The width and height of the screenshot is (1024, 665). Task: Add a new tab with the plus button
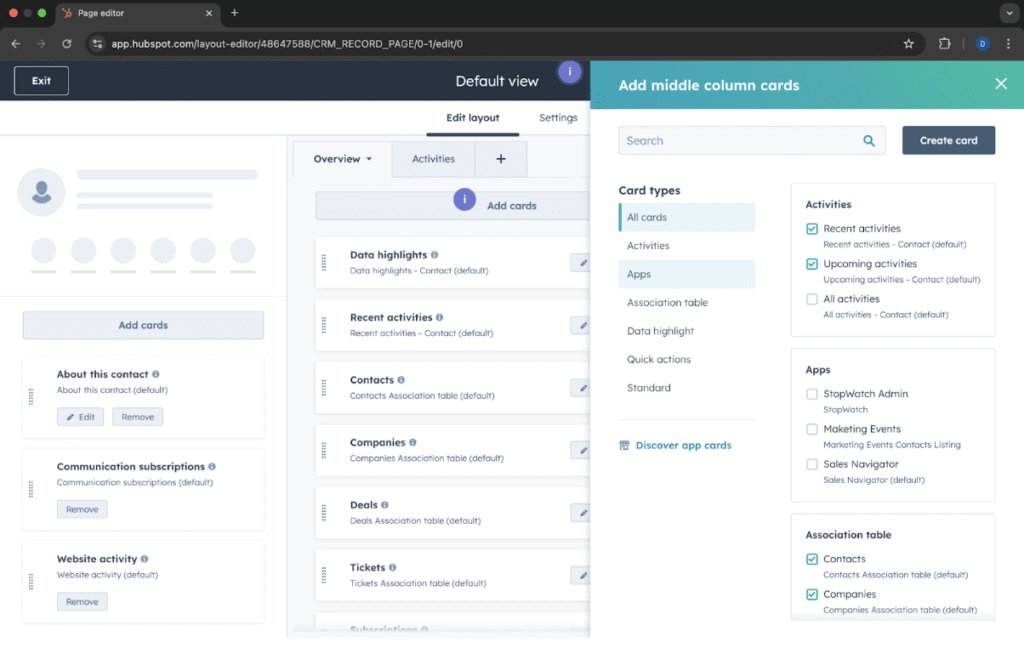pos(501,159)
